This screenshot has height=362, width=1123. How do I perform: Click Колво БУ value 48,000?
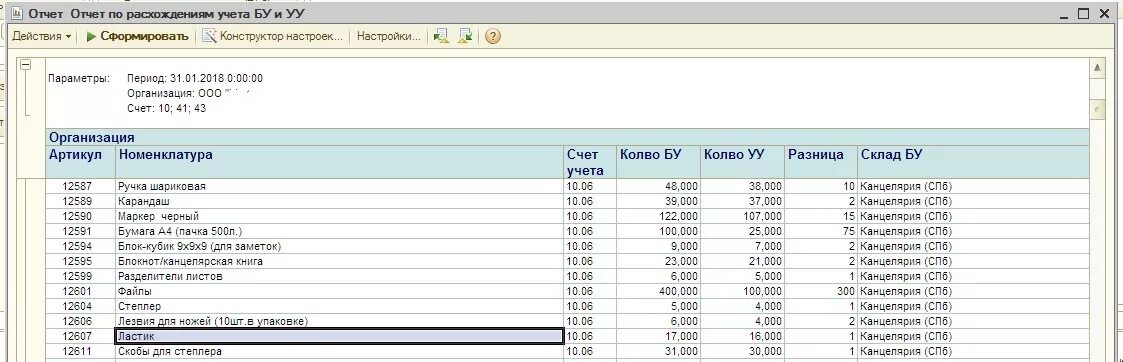(x=680, y=186)
